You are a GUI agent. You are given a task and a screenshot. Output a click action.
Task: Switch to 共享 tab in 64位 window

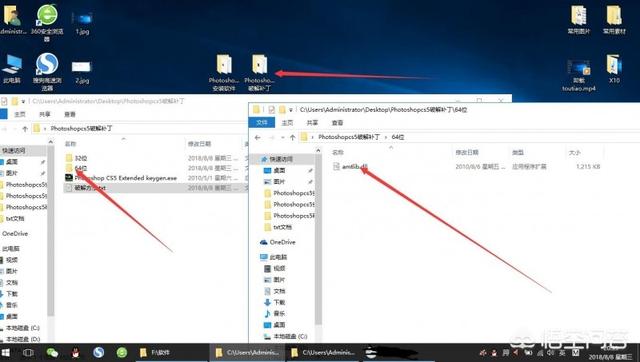tap(312, 122)
